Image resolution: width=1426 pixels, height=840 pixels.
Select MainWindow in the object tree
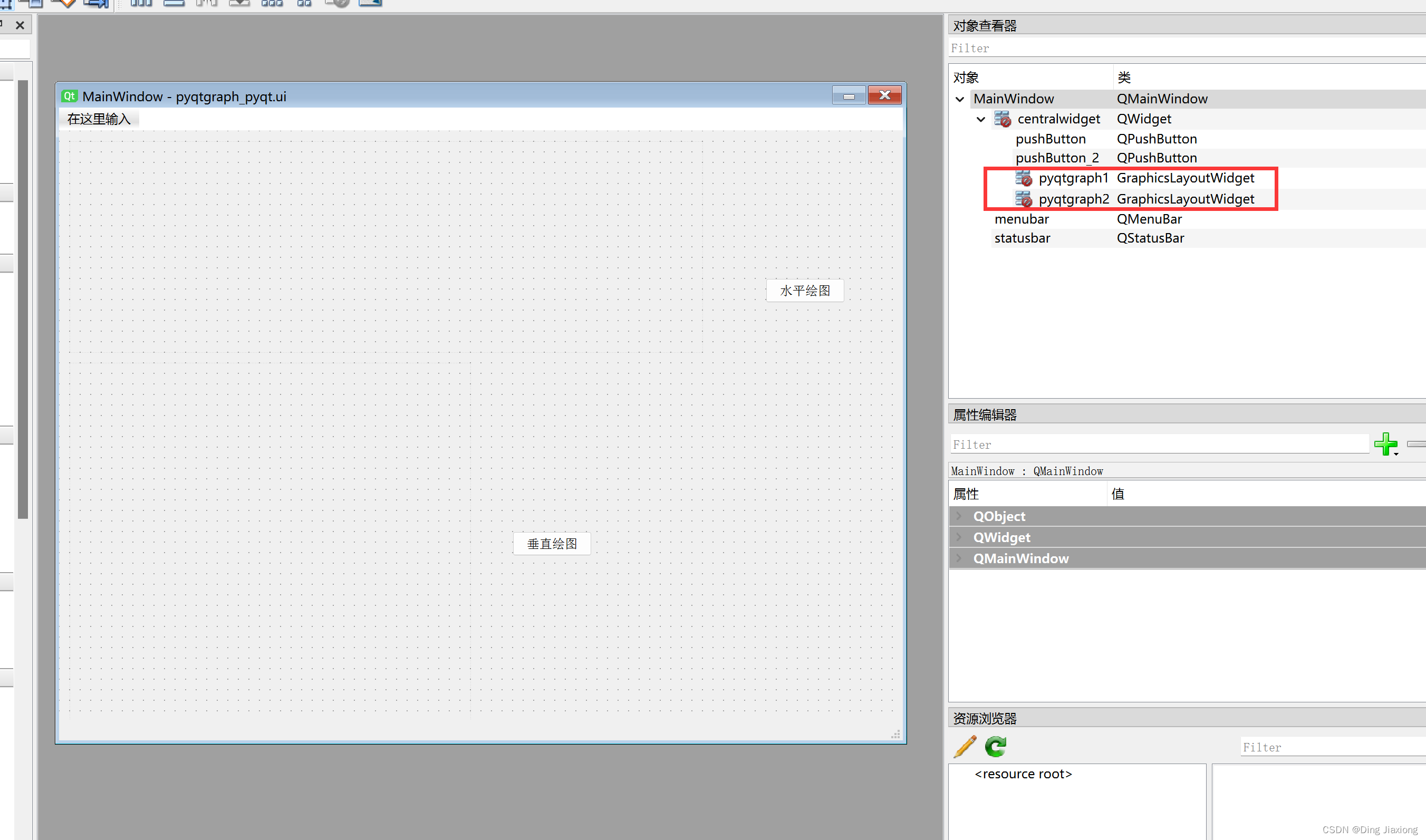click(x=1013, y=99)
